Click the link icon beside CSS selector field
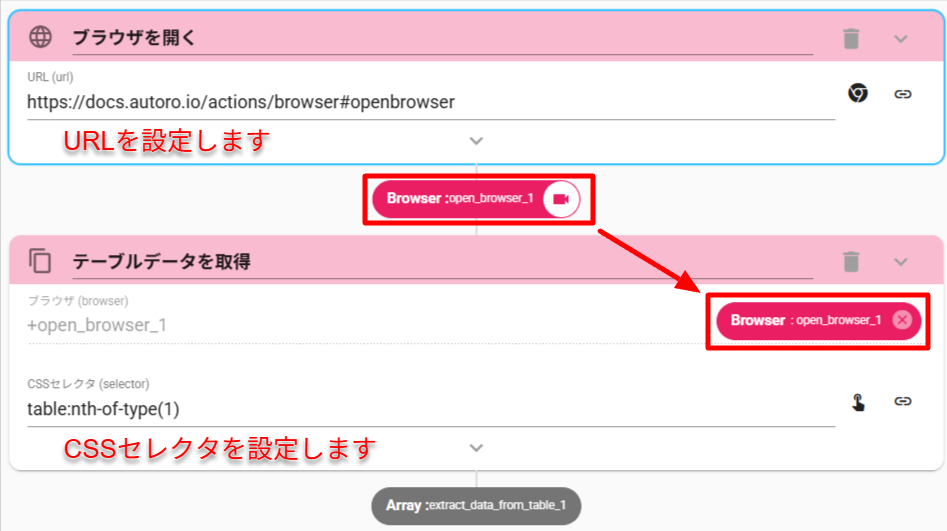Screen dimensions: 947x531 click(902, 402)
